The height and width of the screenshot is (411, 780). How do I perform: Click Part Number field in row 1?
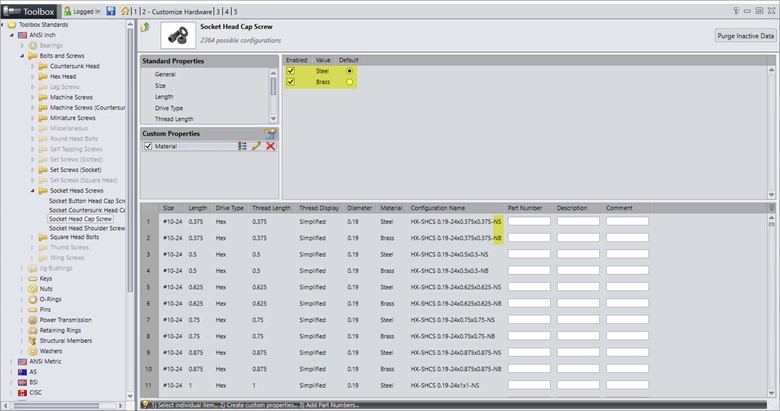pyautogui.click(x=528, y=221)
